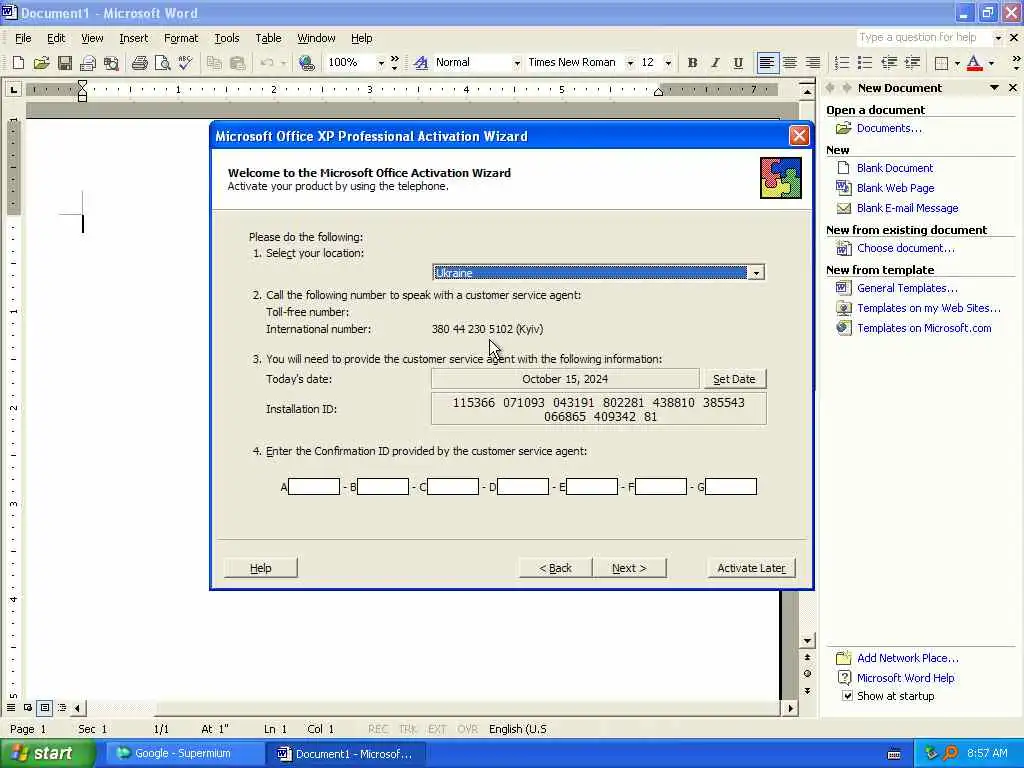
Task: Open the Edit menu
Action: (x=56, y=39)
